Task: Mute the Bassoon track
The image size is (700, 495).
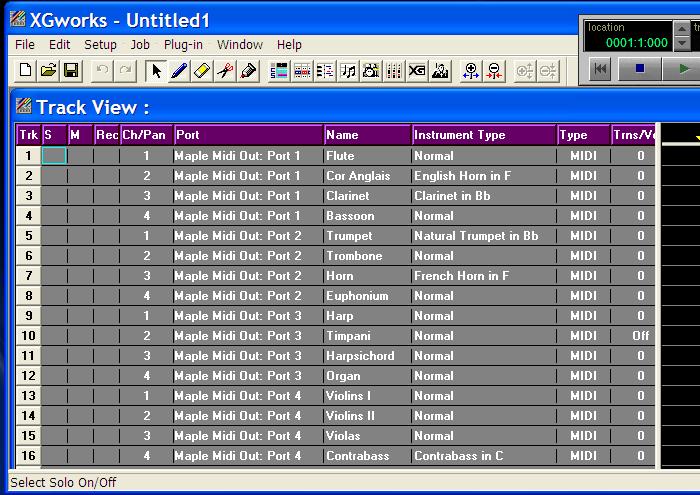Action: coord(80,216)
